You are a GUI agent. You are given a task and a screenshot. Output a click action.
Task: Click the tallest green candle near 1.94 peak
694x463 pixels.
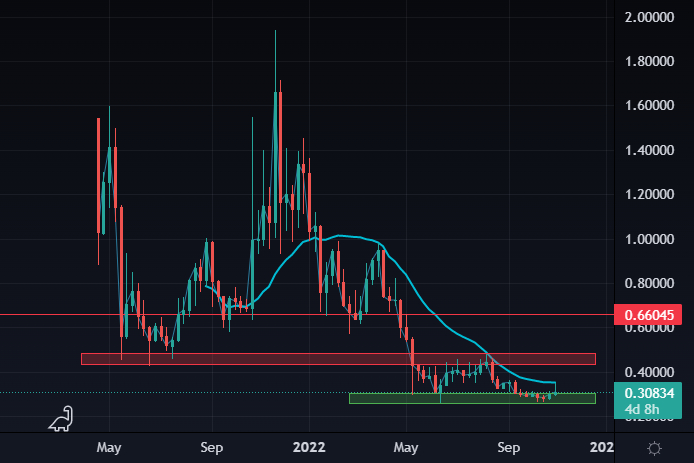pos(275,157)
